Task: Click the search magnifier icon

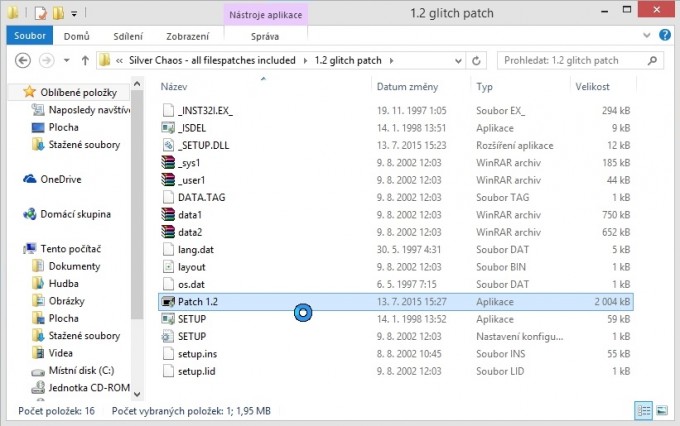Action: coord(652,61)
